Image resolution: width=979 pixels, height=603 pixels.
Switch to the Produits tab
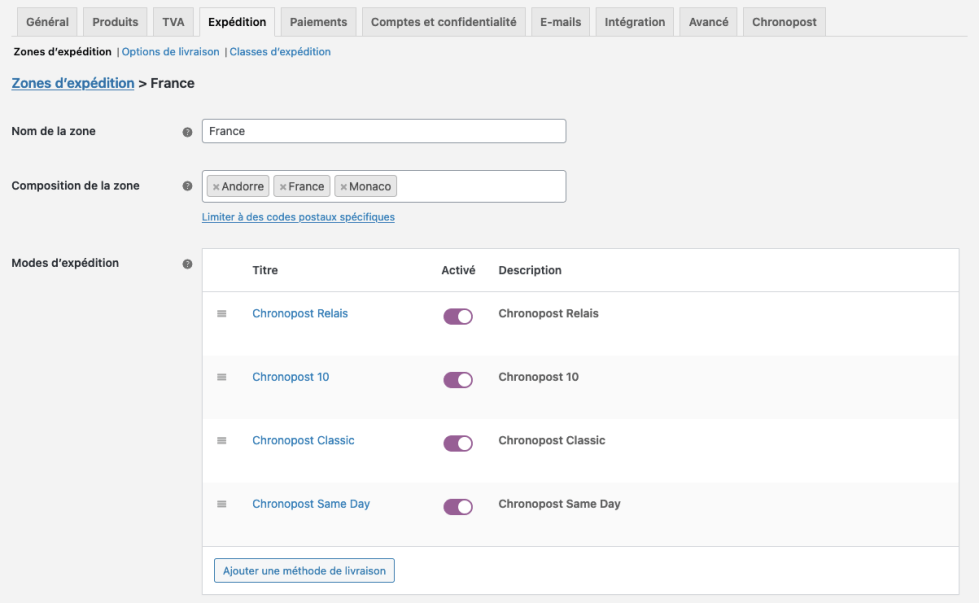(x=115, y=22)
